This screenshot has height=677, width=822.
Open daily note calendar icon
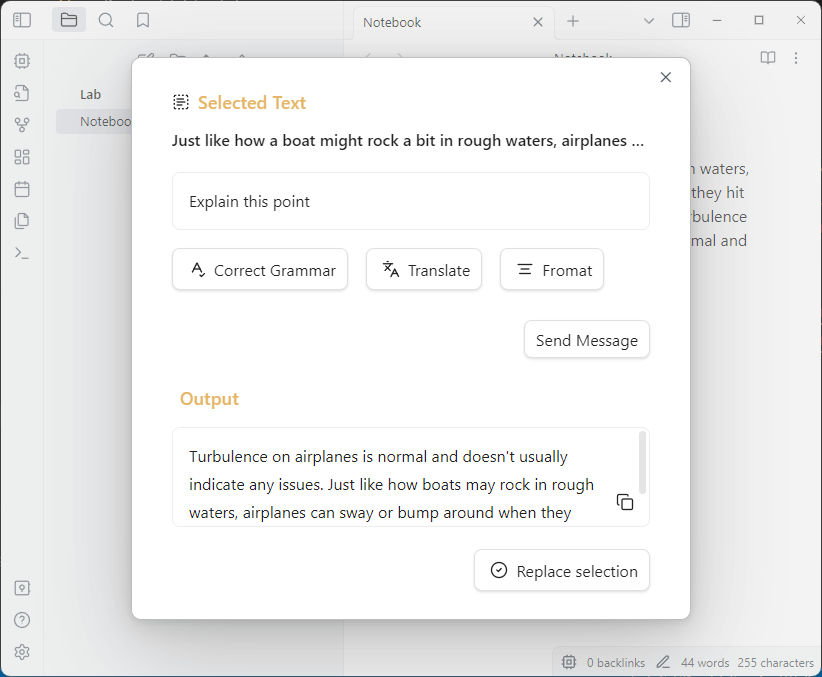click(x=22, y=189)
